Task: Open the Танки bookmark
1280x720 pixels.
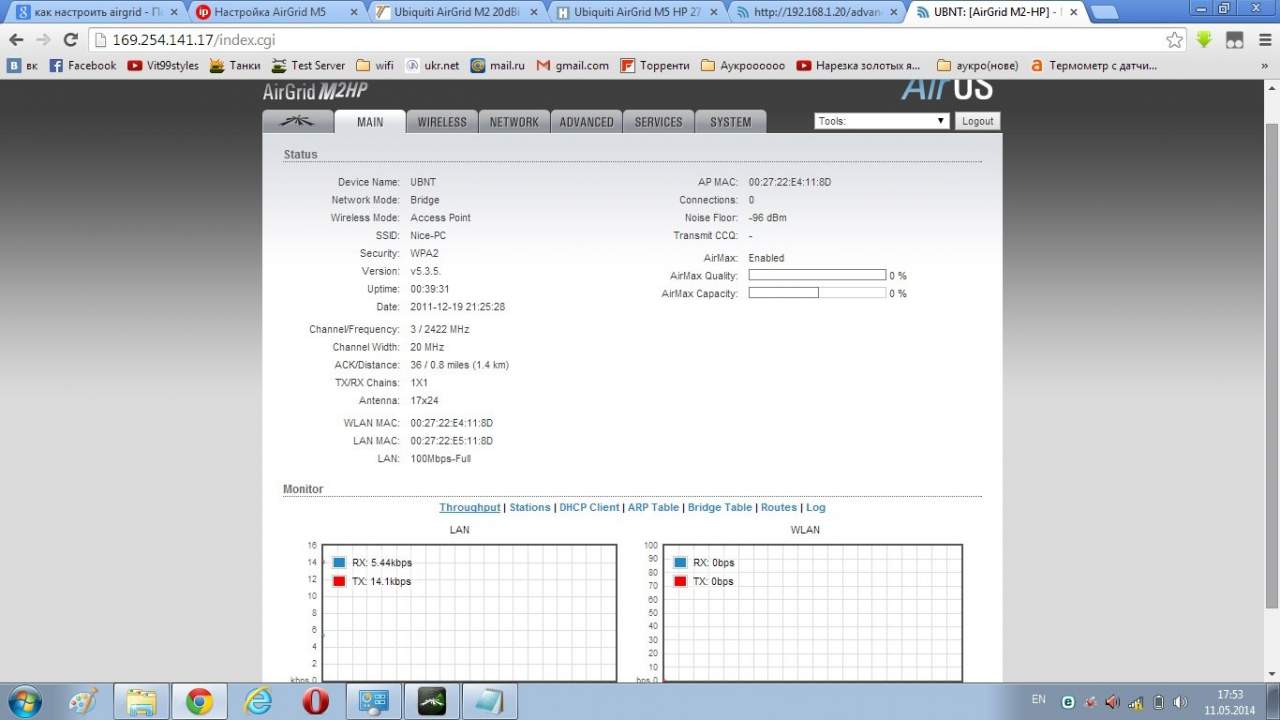Action: pos(235,66)
